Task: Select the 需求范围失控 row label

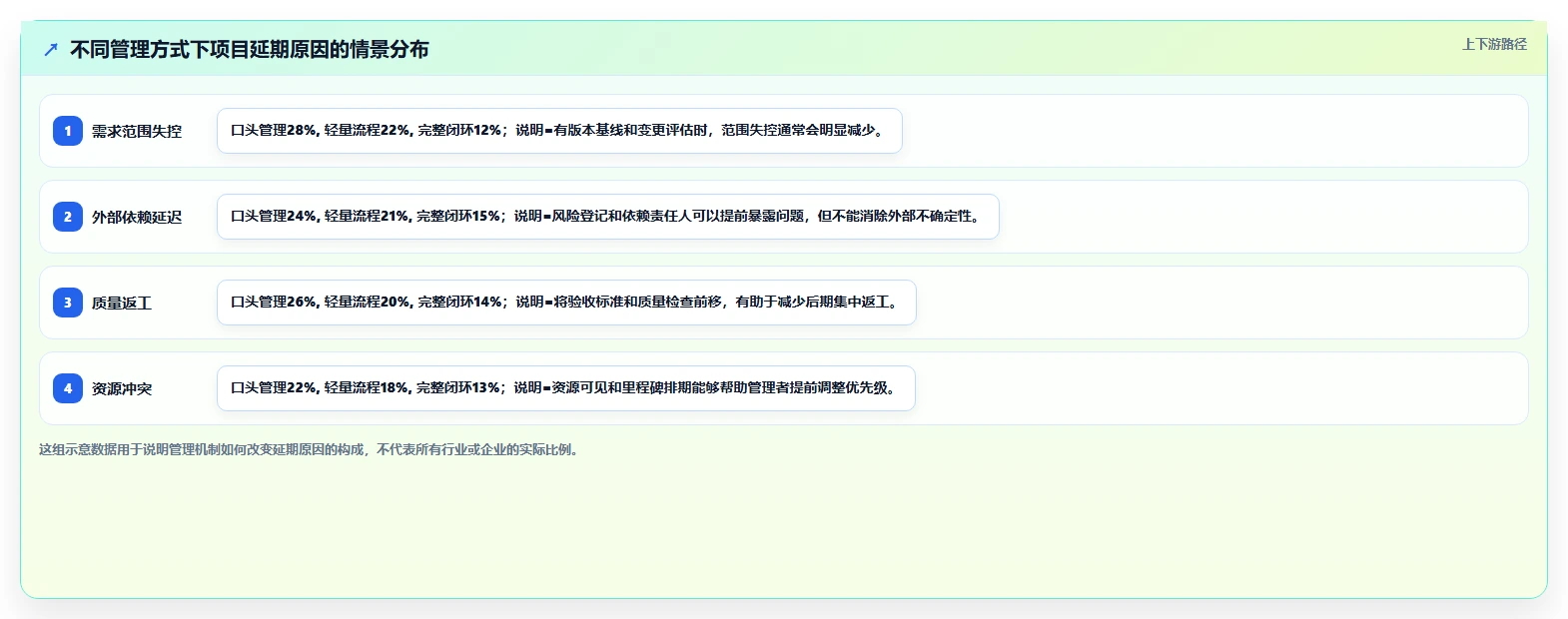Action: coord(137,131)
